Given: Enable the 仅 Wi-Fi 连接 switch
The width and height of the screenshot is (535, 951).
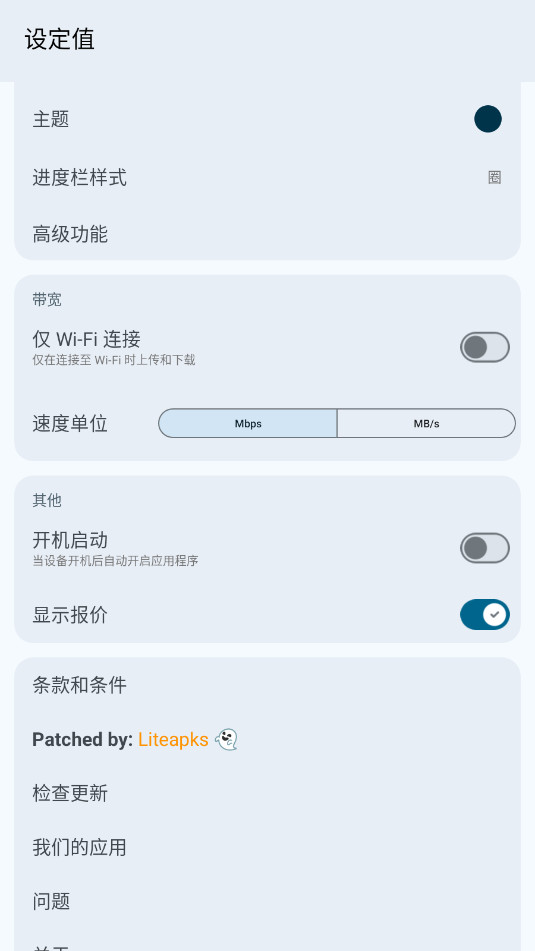Looking at the screenshot, I should coord(485,348).
